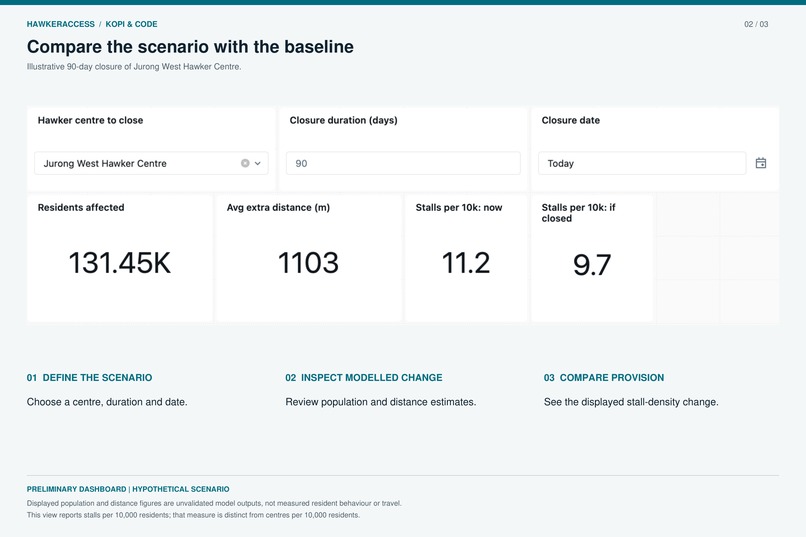Image resolution: width=806 pixels, height=537 pixels.
Task: Click the Closure duration (days) label
Action: [343, 120]
